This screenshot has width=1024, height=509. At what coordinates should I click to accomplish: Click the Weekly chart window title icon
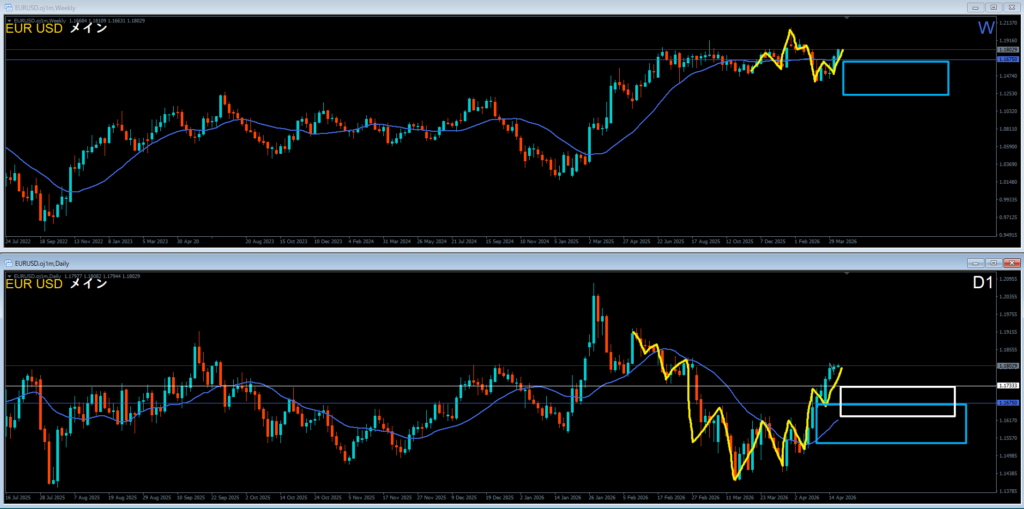point(8,7)
